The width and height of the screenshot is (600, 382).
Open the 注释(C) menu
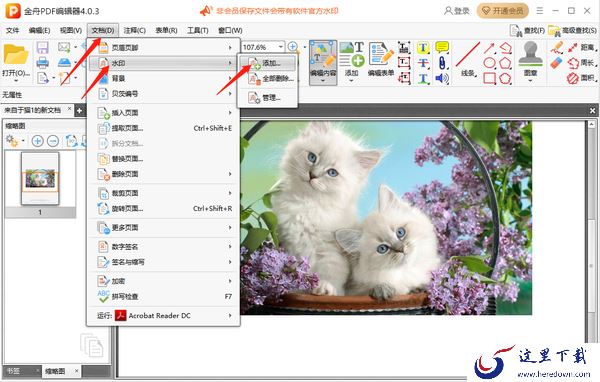click(135, 30)
